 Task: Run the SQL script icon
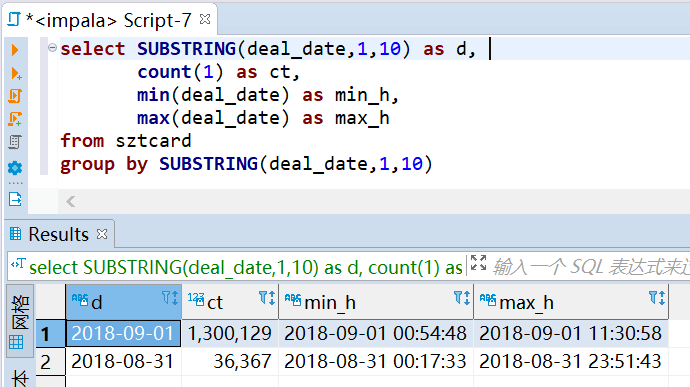click(15, 96)
